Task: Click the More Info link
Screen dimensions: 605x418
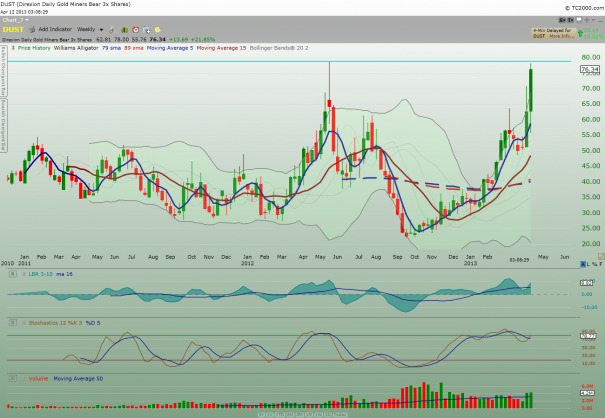Action: 560,36
